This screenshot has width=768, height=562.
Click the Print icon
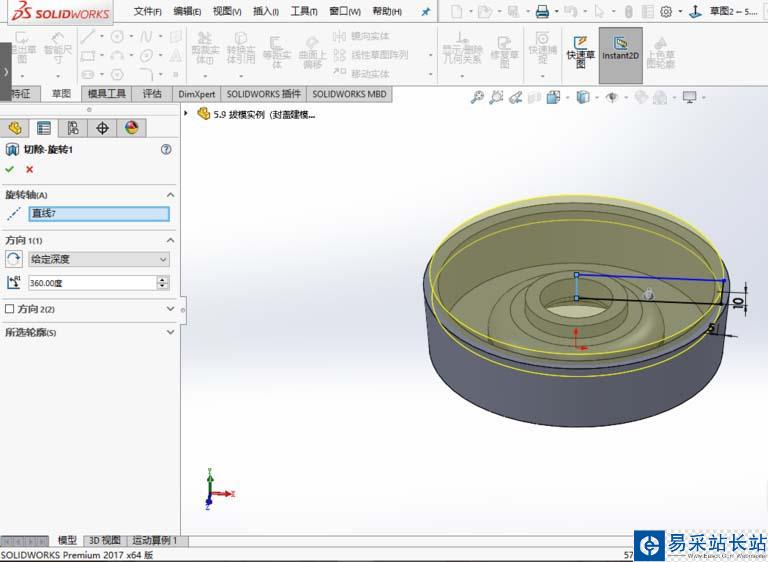[542, 11]
